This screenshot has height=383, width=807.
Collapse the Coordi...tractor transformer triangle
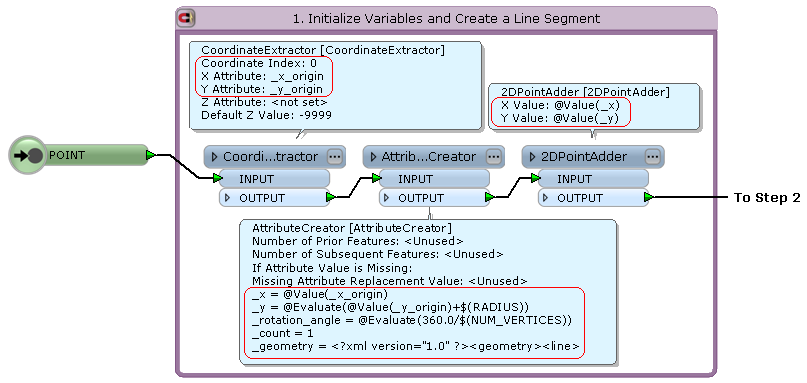pyautogui.click(x=215, y=157)
